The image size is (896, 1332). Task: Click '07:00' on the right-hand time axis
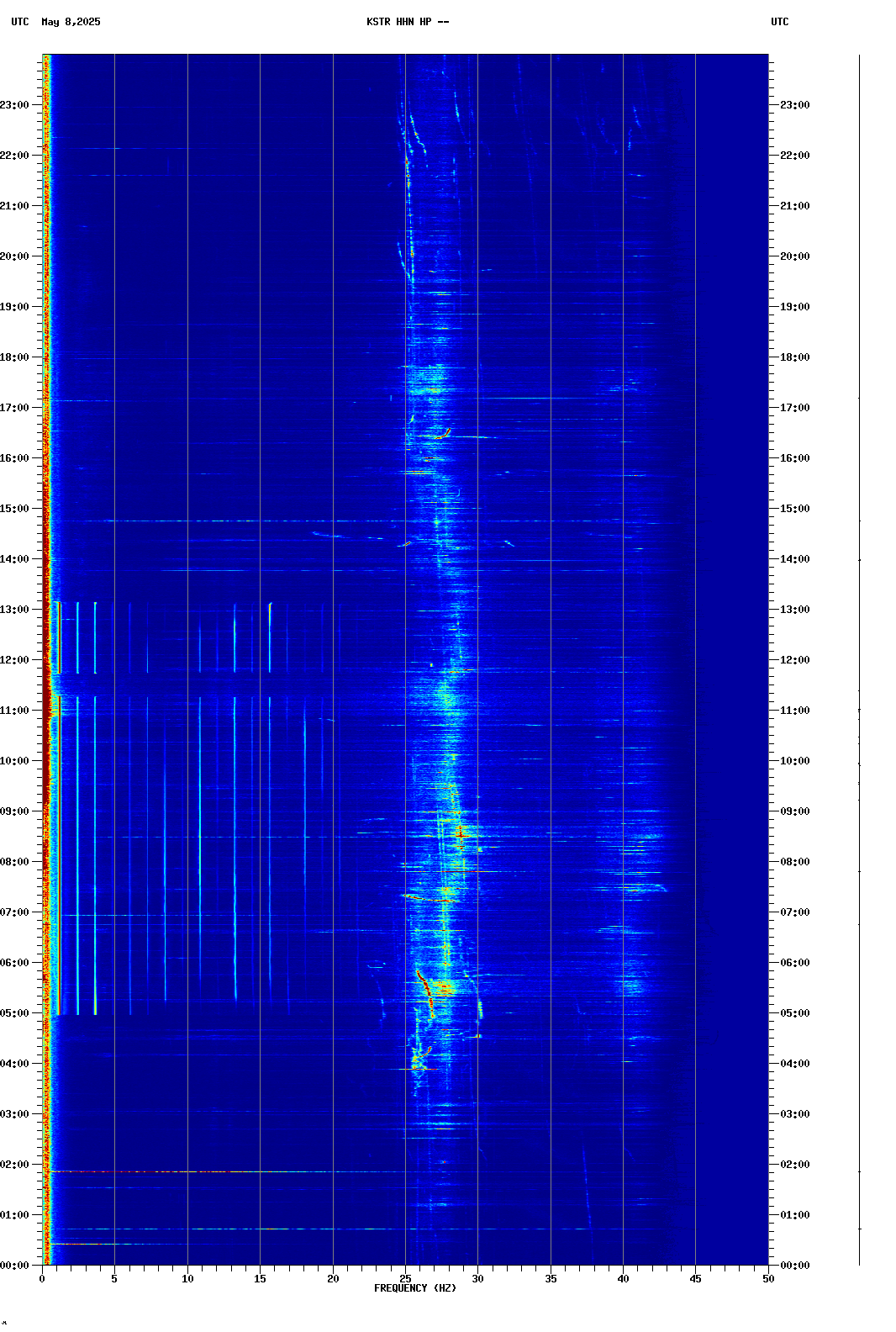(x=795, y=912)
